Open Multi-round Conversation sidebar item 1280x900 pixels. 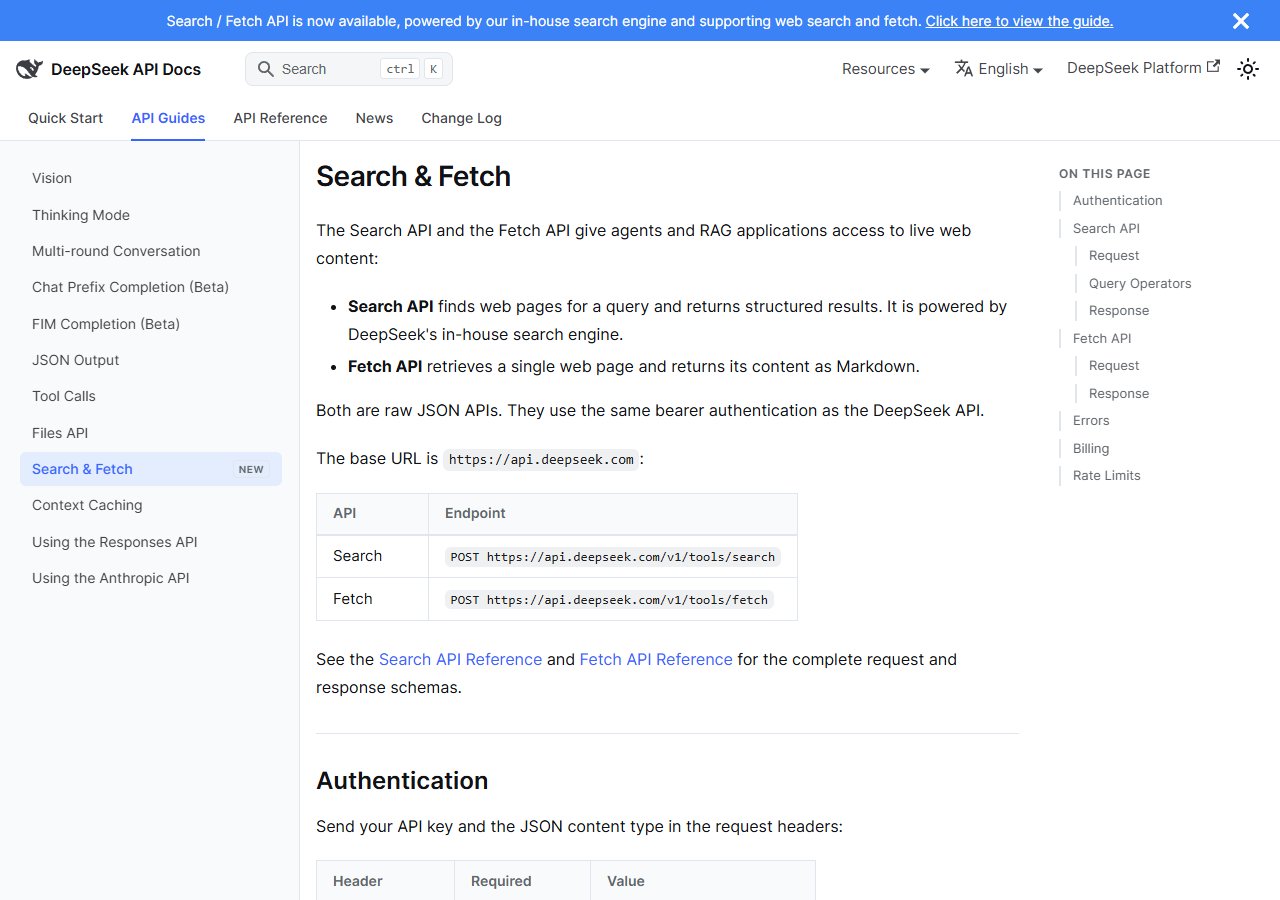pyautogui.click(x=151, y=251)
